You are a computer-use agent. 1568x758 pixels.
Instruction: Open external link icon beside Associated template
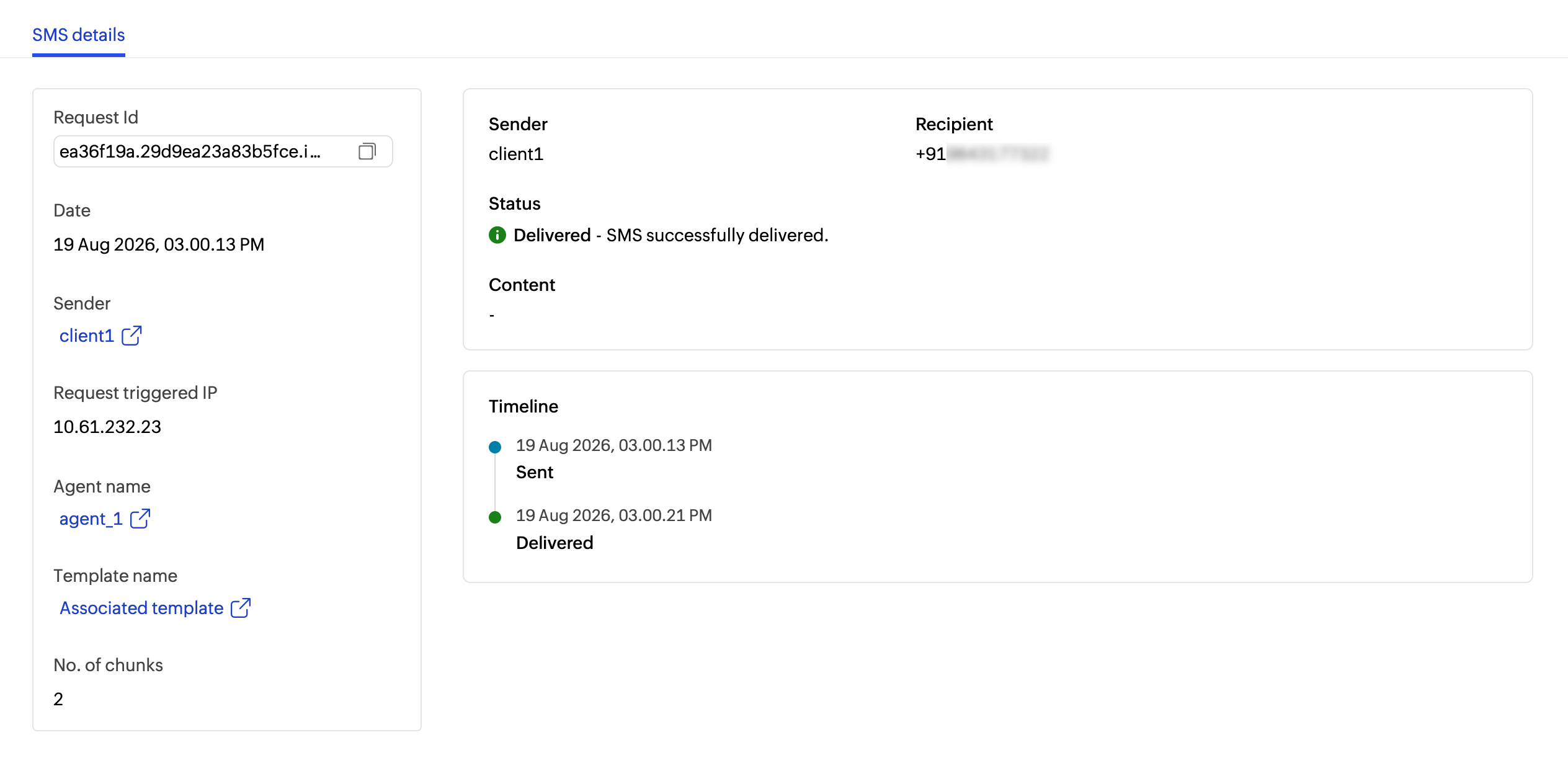pyautogui.click(x=241, y=608)
